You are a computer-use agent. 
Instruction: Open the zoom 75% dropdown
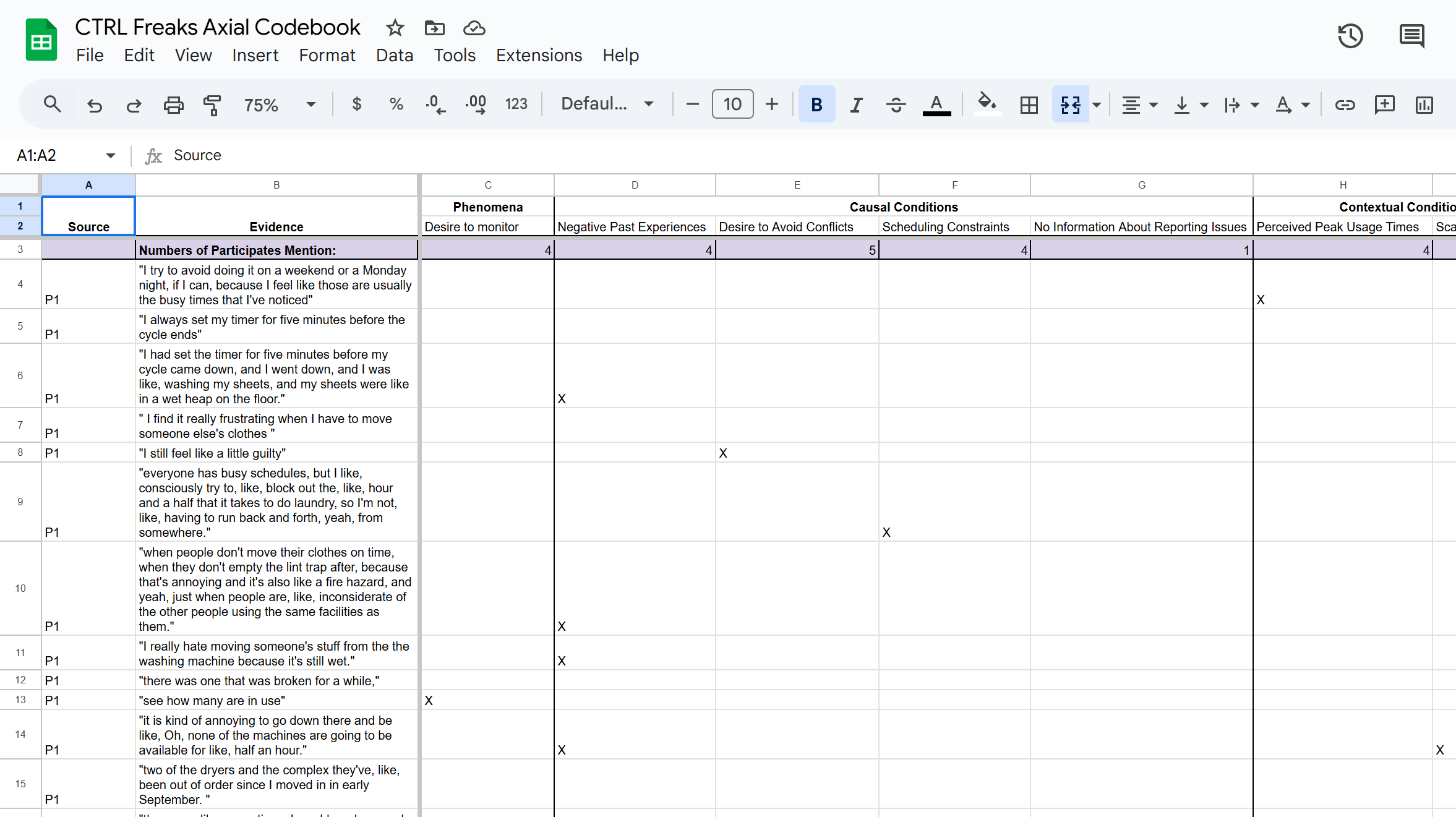280,105
